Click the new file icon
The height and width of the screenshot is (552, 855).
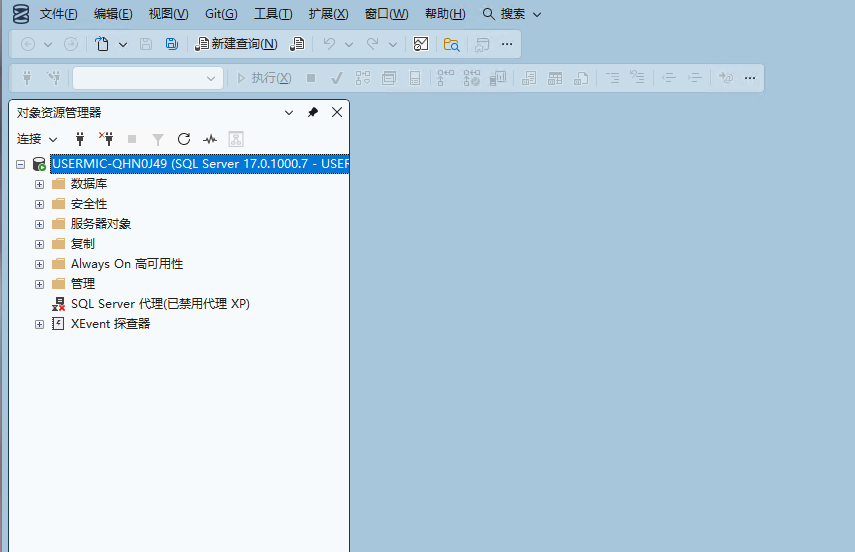pyautogui.click(x=102, y=44)
